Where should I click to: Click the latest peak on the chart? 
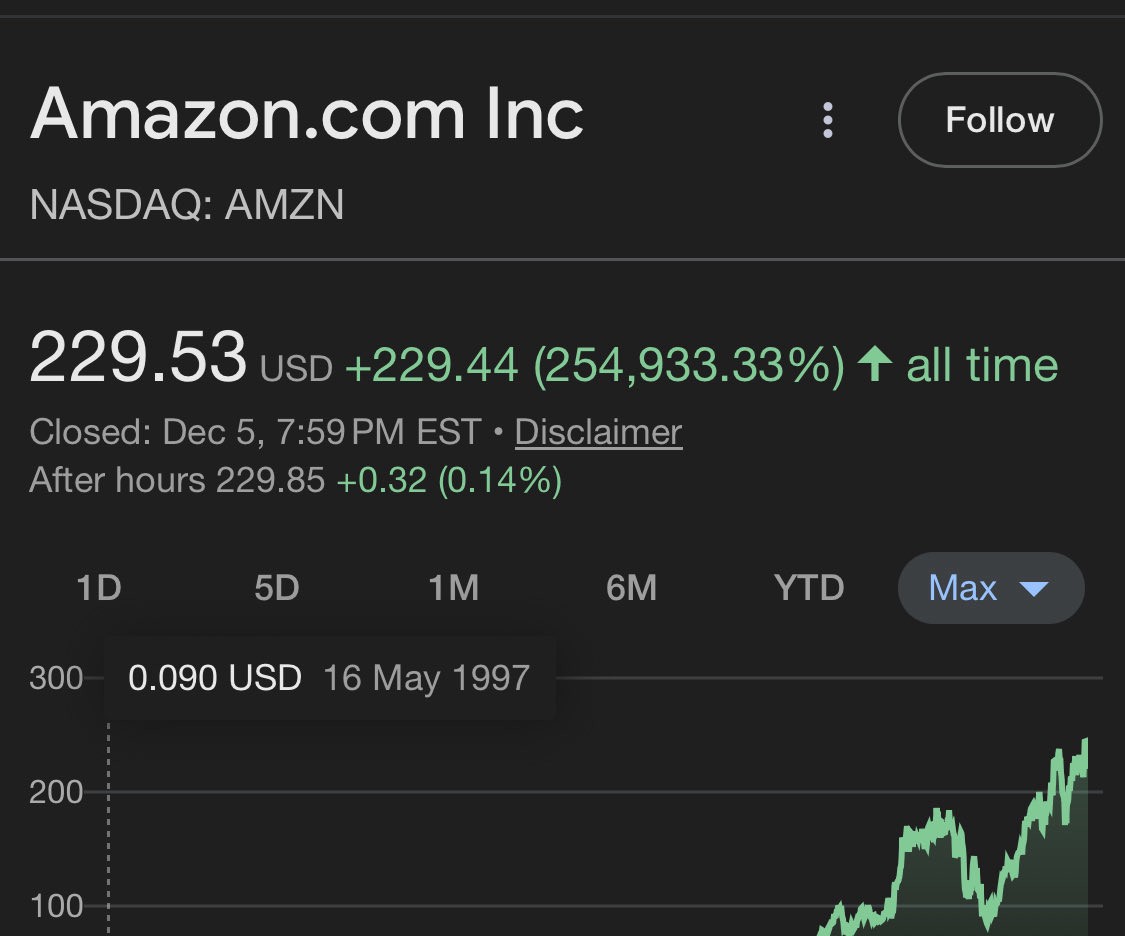pos(1085,742)
